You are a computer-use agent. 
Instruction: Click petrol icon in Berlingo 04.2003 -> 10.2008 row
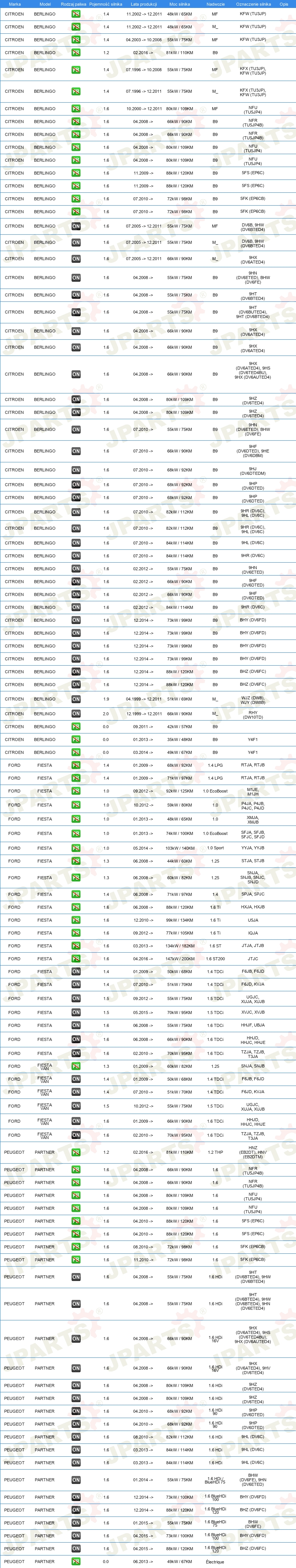[x=76, y=39]
